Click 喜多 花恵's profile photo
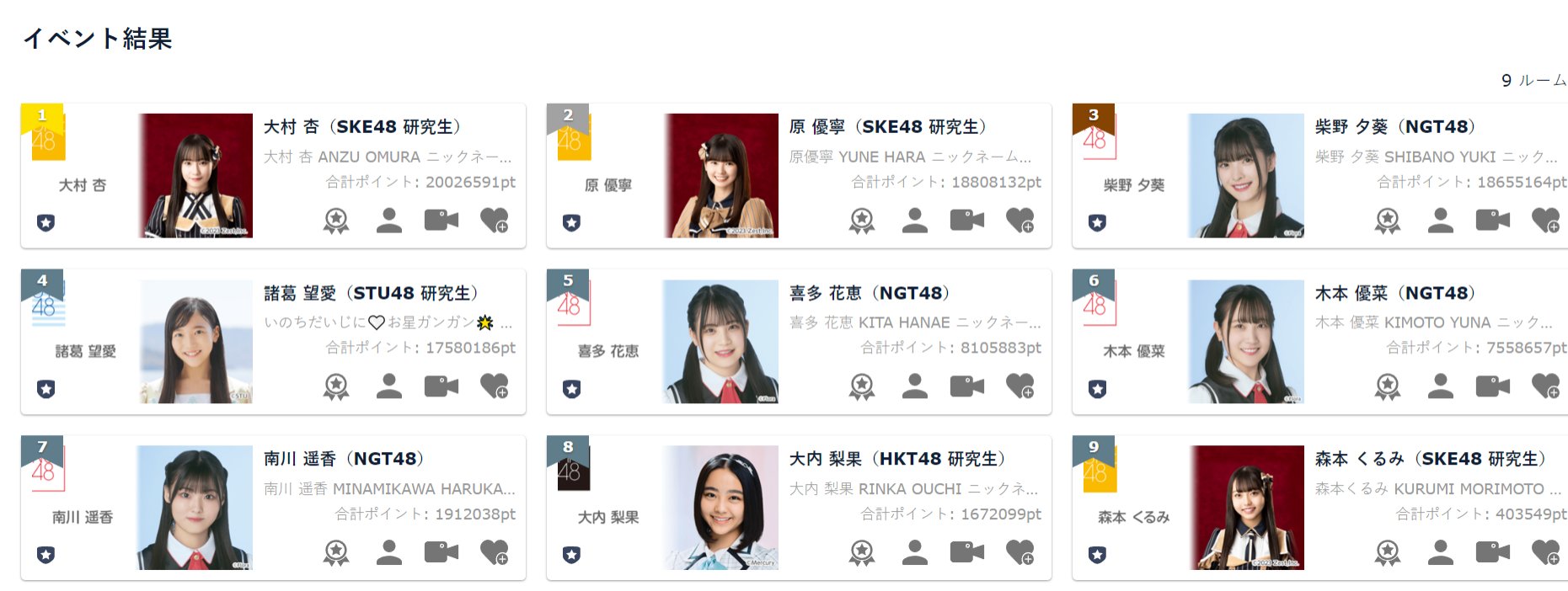1568x591 pixels. click(721, 342)
